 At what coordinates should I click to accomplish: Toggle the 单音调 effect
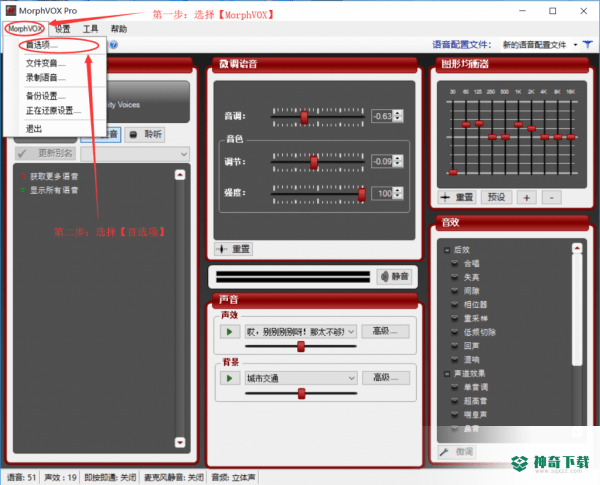[455, 387]
